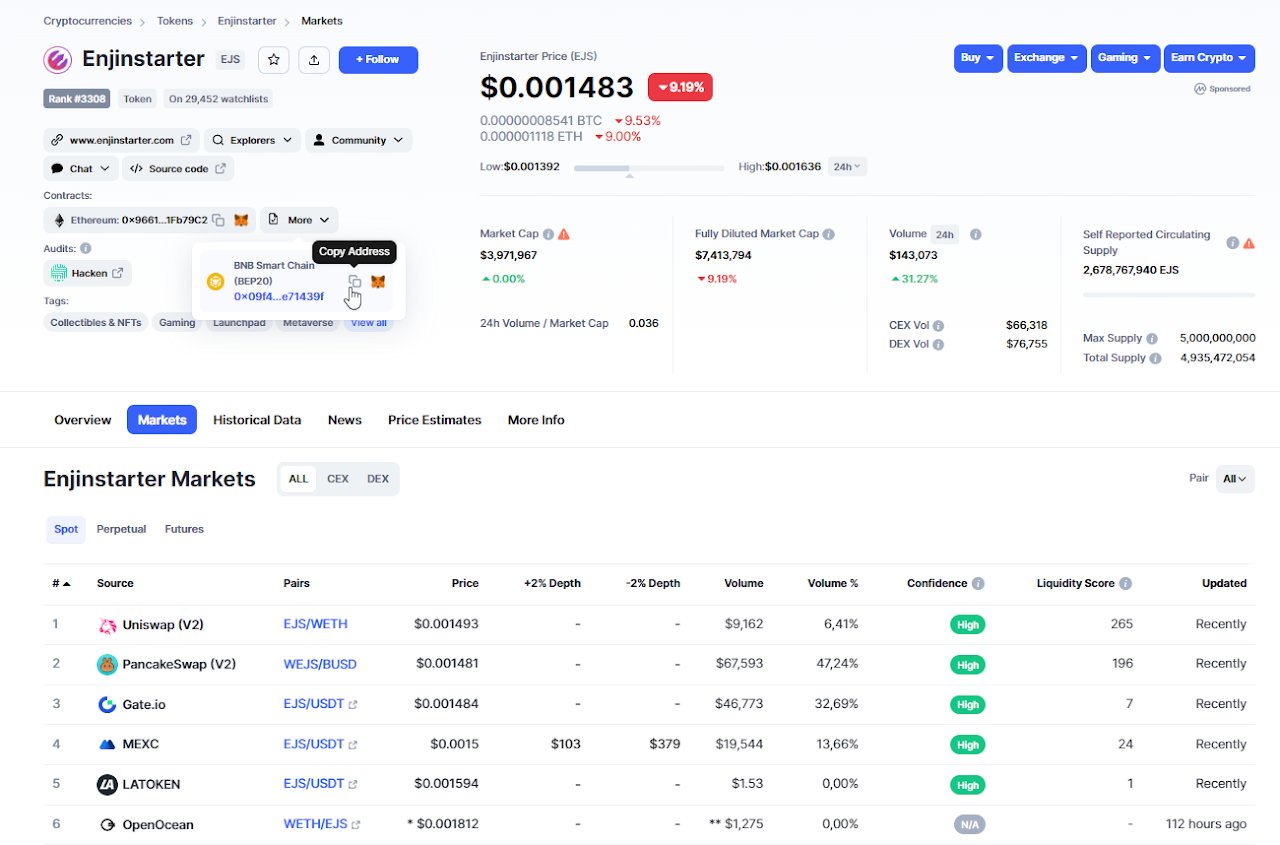This screenshot has height=845, width=1280.
Task: Click the Audits info icon
Action: pos(86,248)
